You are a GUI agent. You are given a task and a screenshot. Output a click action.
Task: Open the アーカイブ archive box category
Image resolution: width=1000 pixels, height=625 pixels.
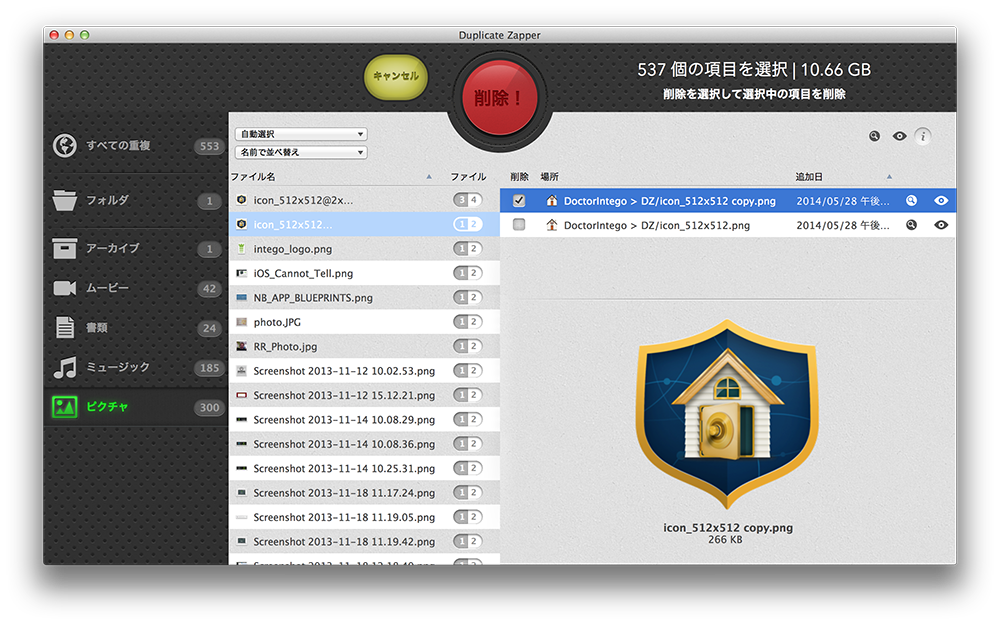(x=65, y=248)
